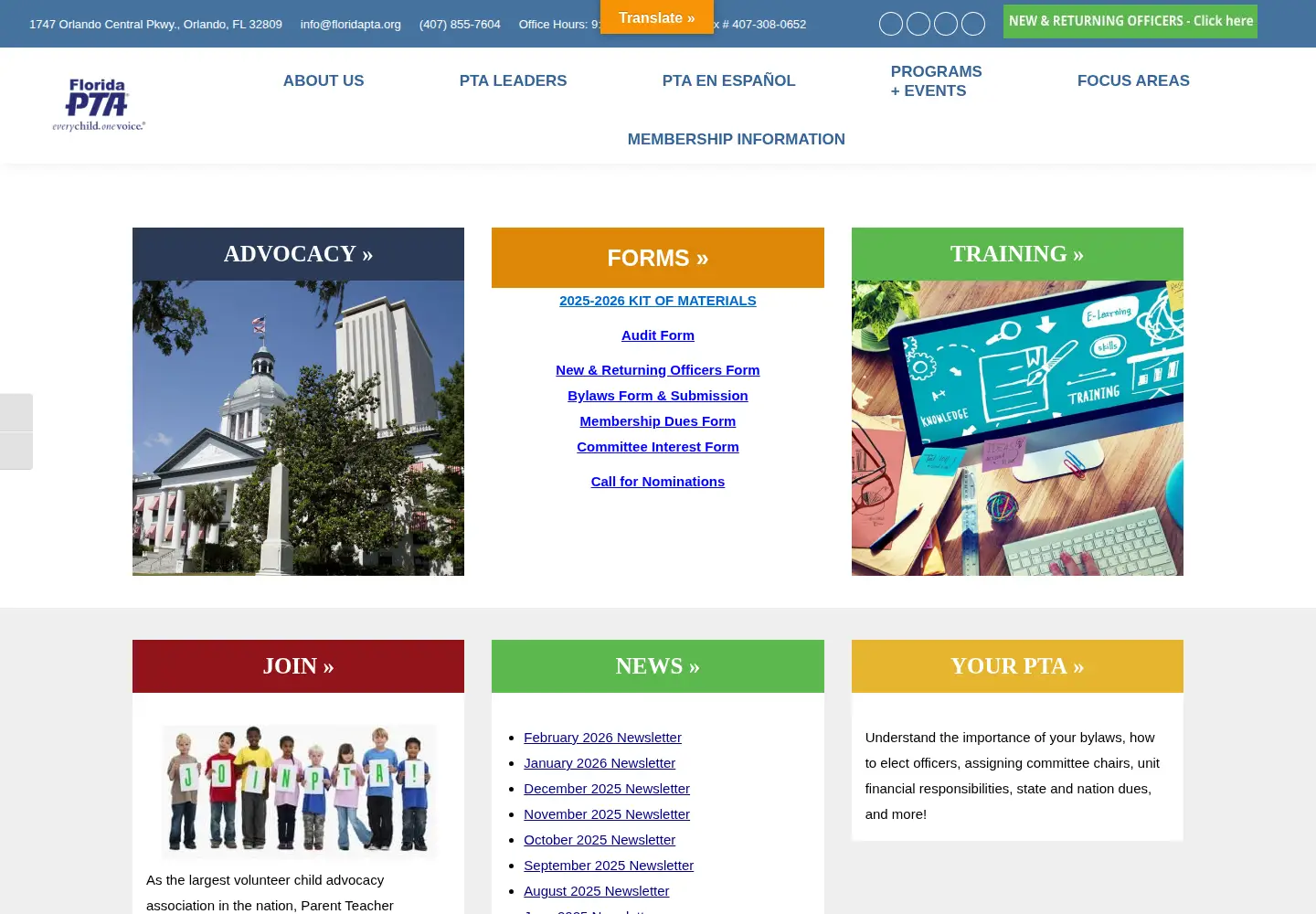Screen dimensions: 1316x914
Task: Open December 2025 Newsletter
Action: (x=607, y=789)
